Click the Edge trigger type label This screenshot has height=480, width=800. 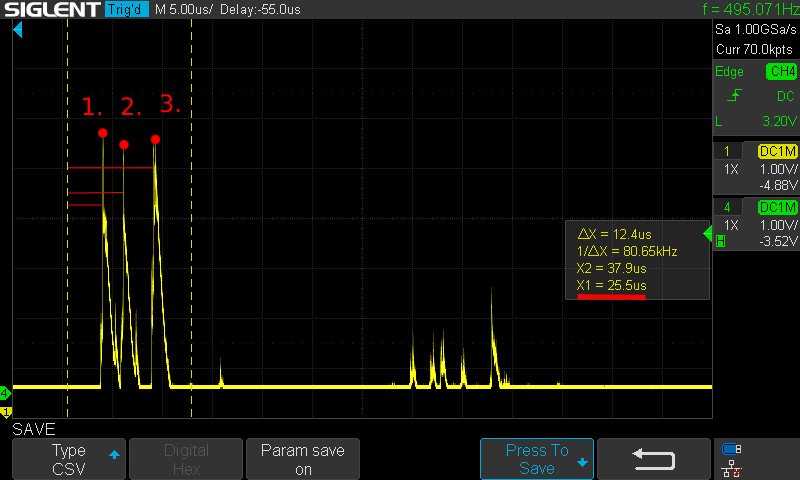pos(729,72)
